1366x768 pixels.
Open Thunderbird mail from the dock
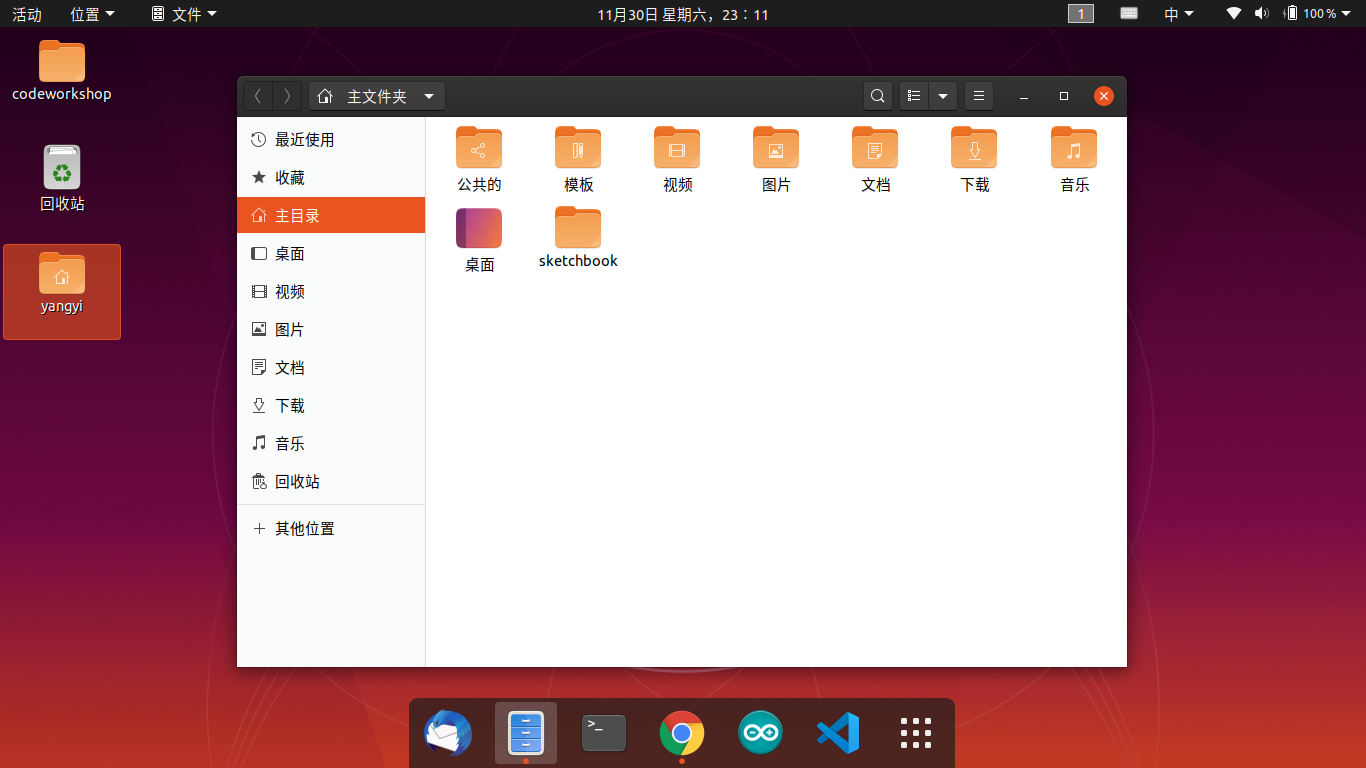tap(448, 733)
